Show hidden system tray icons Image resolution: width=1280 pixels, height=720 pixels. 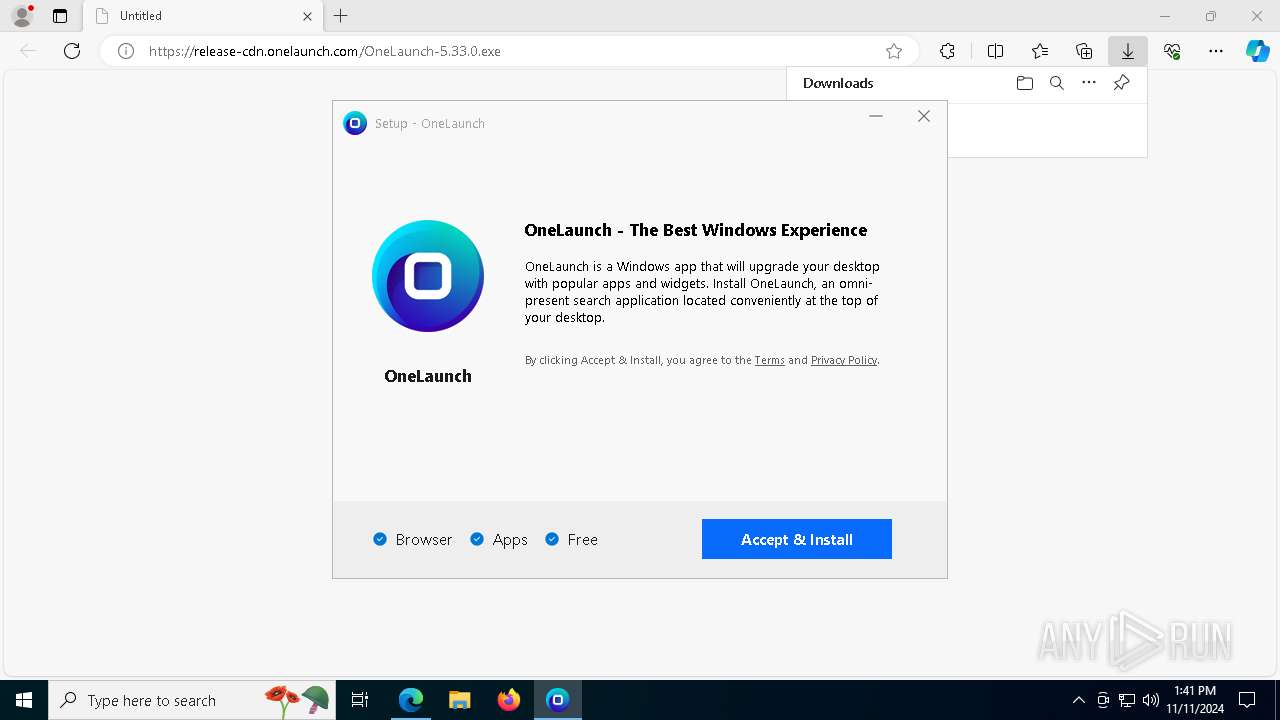(1078, 700)
